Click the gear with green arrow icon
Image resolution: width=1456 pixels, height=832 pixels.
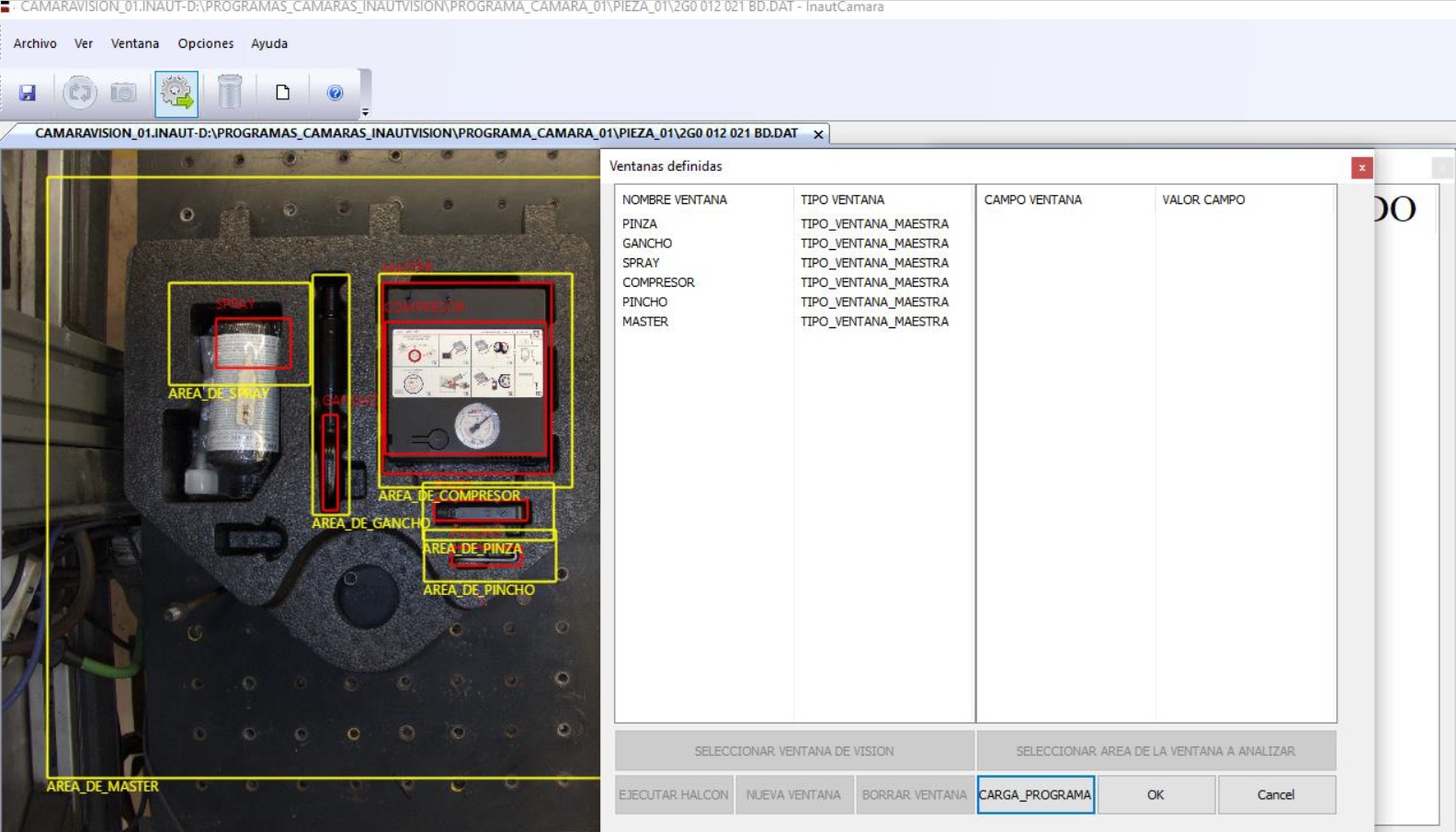176,93
